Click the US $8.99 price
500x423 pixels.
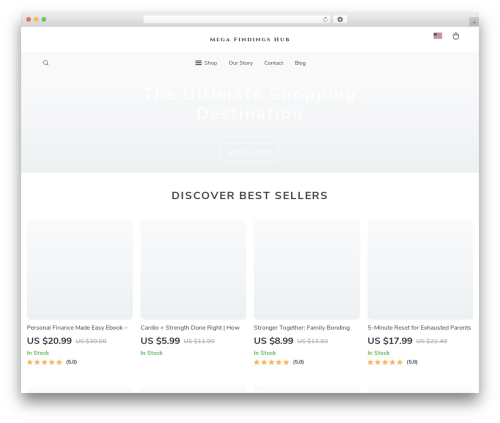[274, 341]
